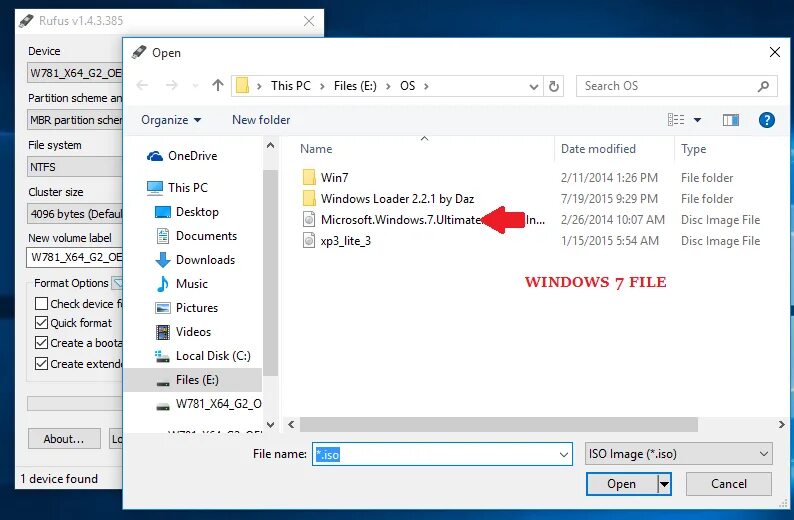Open ISO Image file type dropdown
Screen dimensions: 794x520
coord(679,454)
